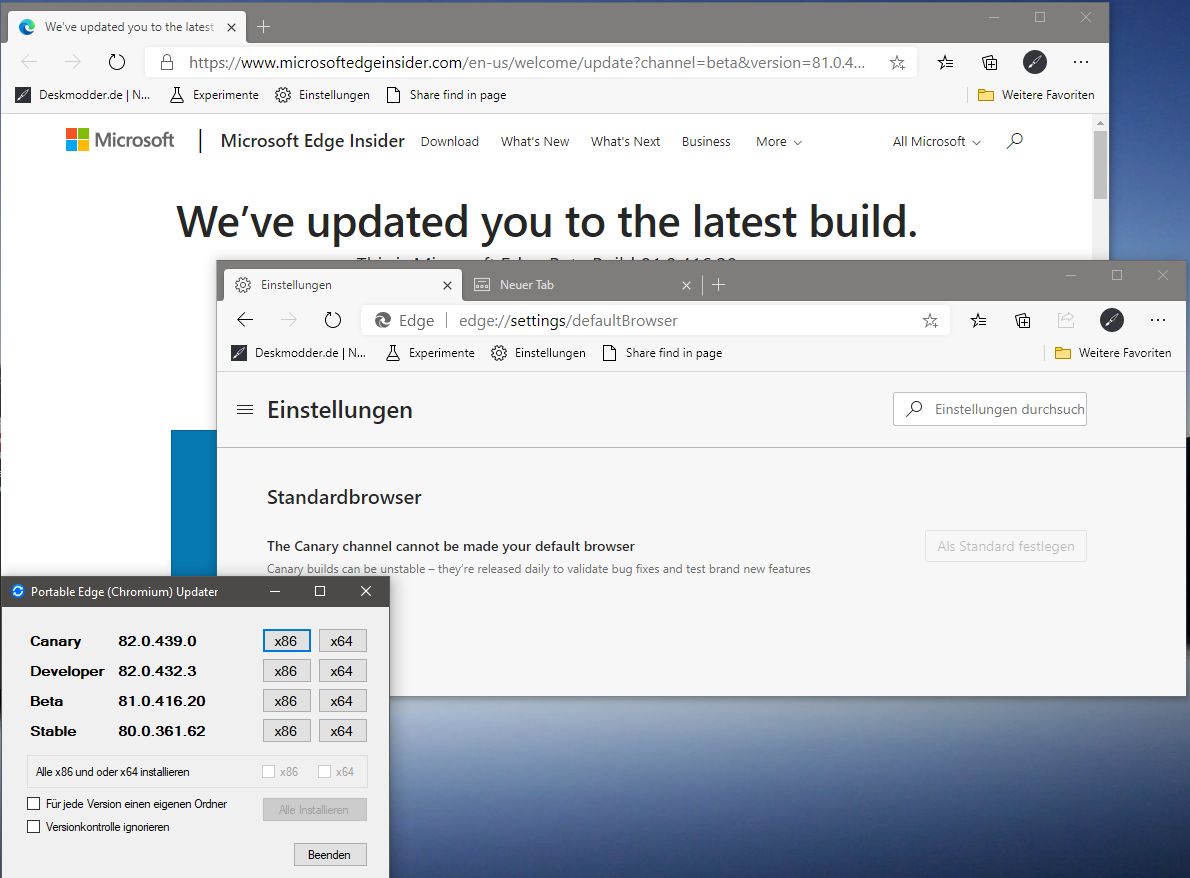The image size is (1190, 878).
Task: Focus the 'Einstellungen durchsuchen' search field
Action: tap(990, 409)
